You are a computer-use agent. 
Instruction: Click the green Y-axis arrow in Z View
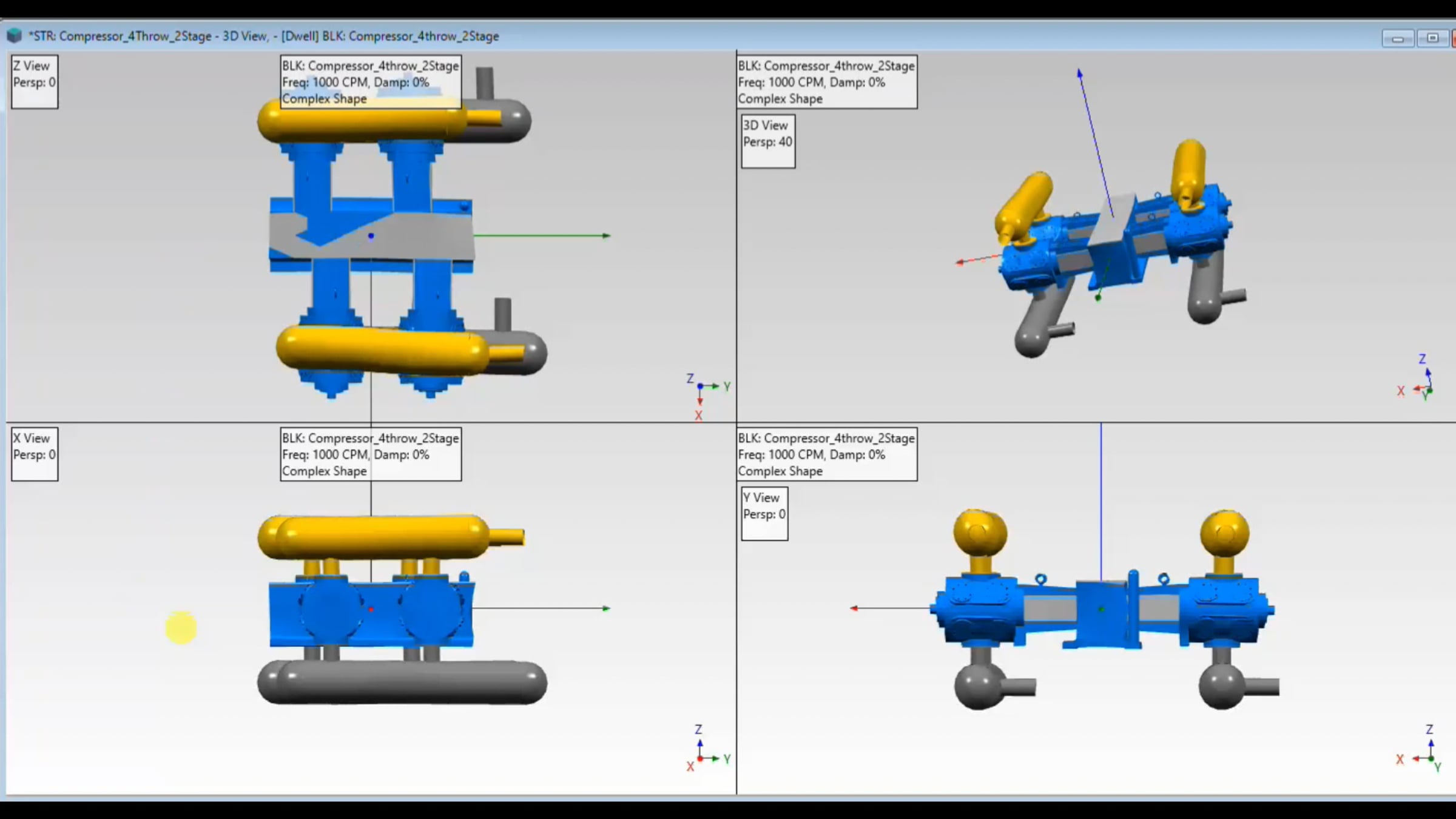pos(604,235)
